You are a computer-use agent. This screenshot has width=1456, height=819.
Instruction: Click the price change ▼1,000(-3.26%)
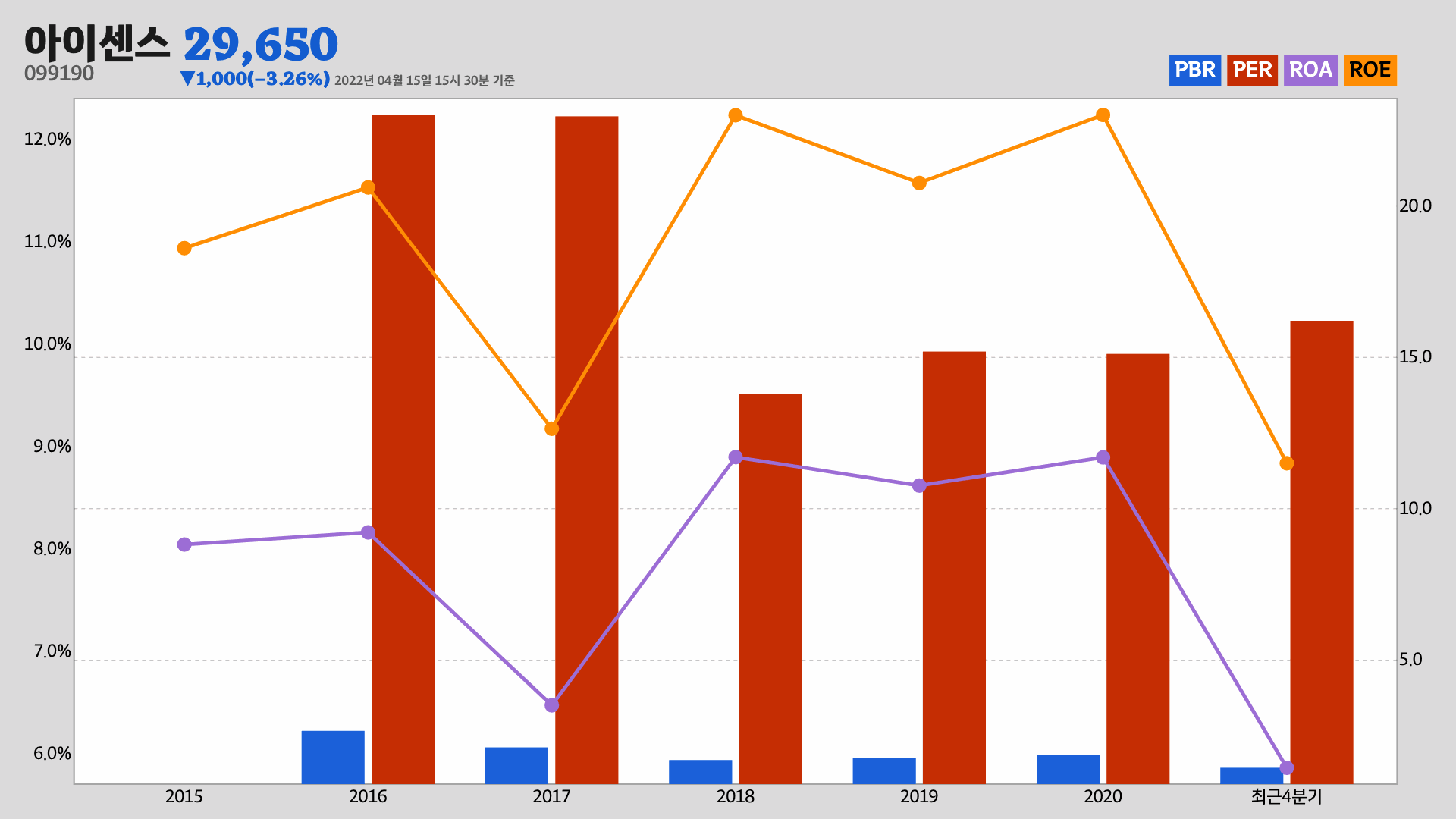tap(256, 79)
